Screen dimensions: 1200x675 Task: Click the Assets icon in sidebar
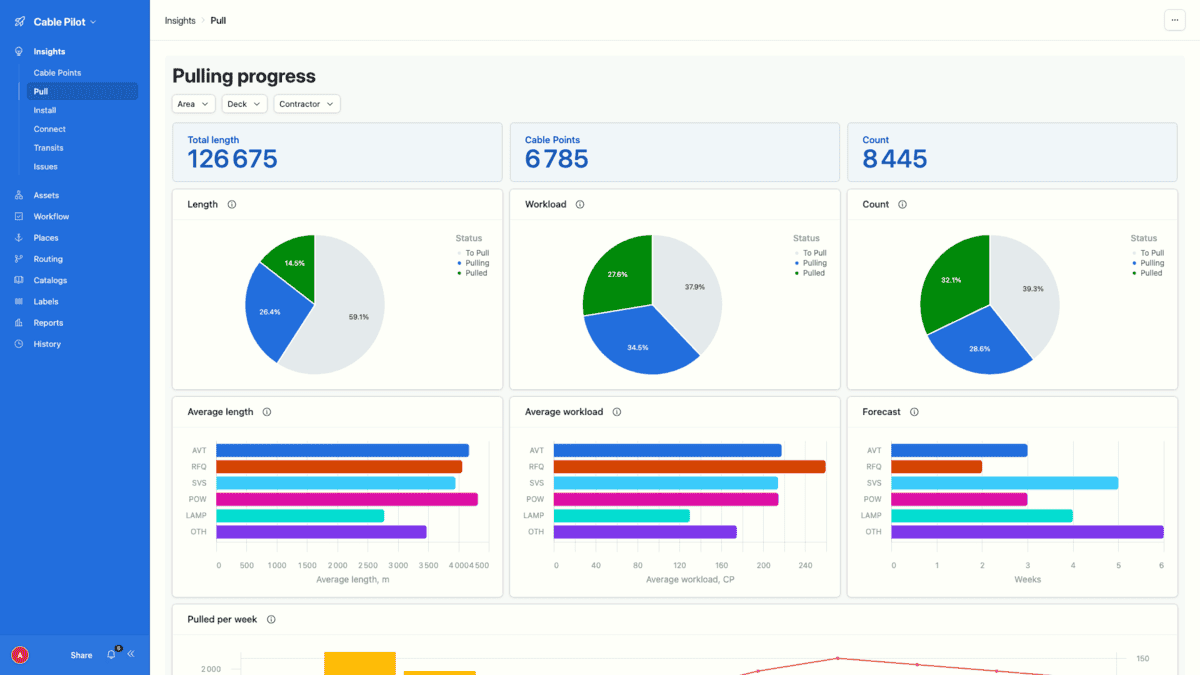coord(19,196)
